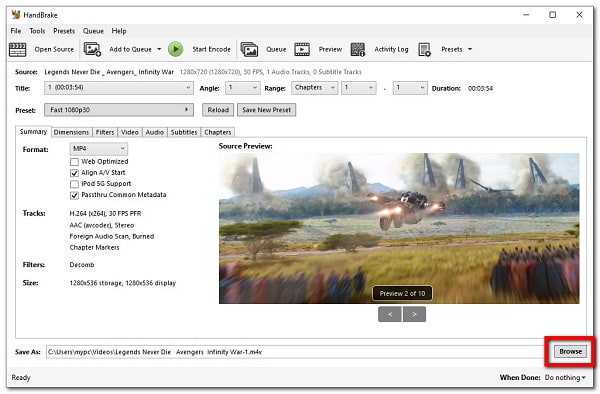
Task: Open the Fast 1080p30 preset selector
Action: pos(119,110)
